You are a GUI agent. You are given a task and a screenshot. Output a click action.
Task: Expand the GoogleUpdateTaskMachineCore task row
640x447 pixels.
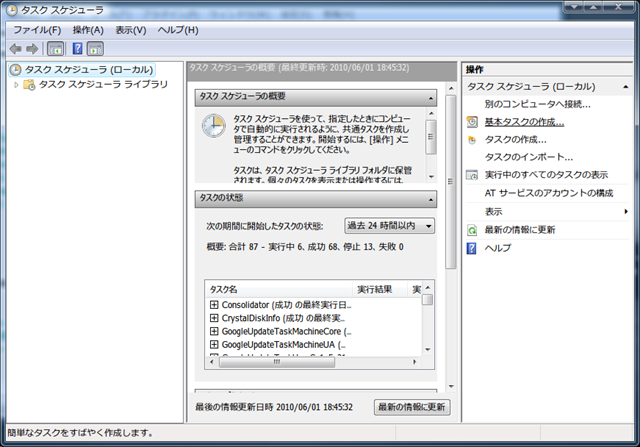[x=214, y=331]
